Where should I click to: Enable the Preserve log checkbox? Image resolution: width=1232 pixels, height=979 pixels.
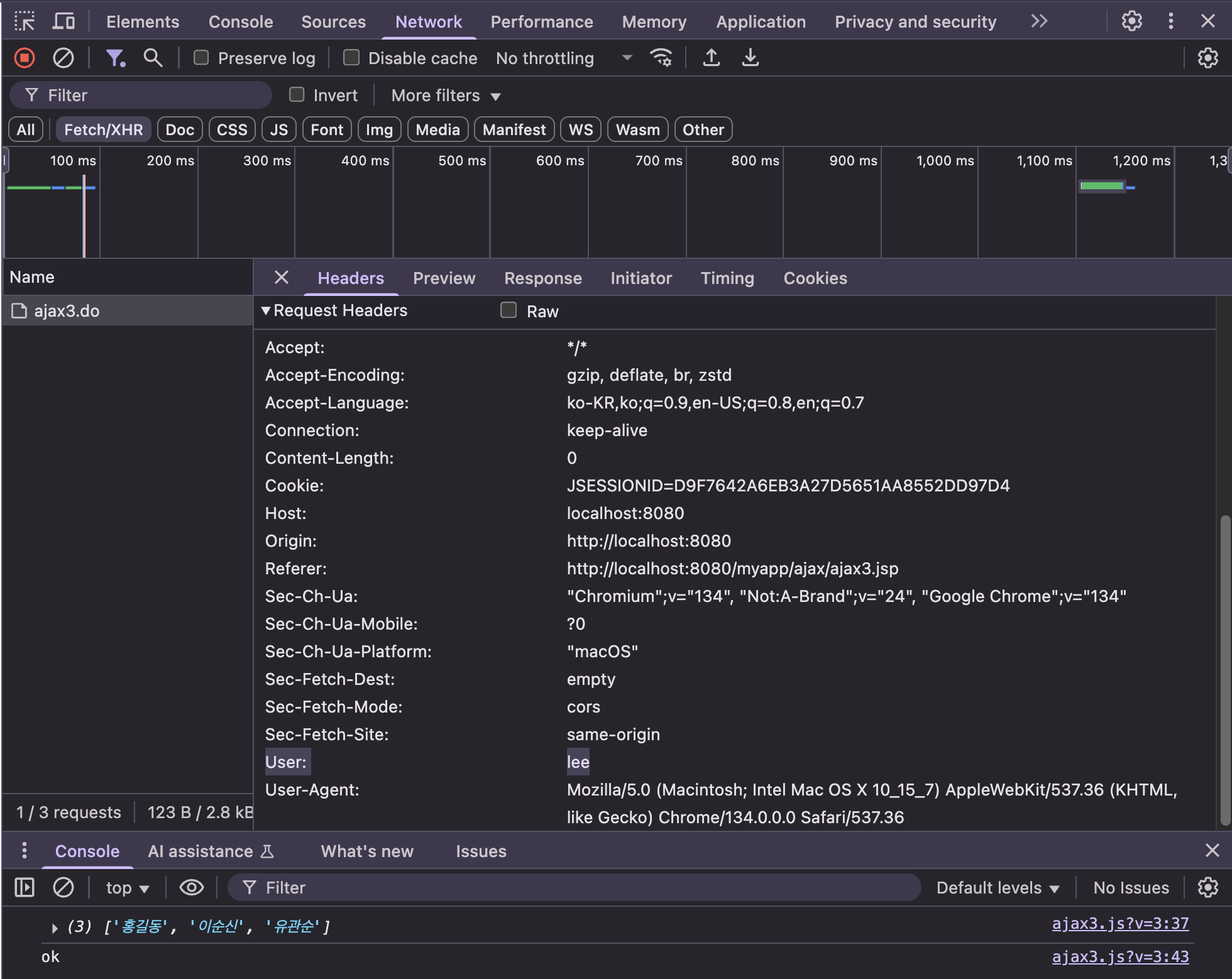click(201, 58)
